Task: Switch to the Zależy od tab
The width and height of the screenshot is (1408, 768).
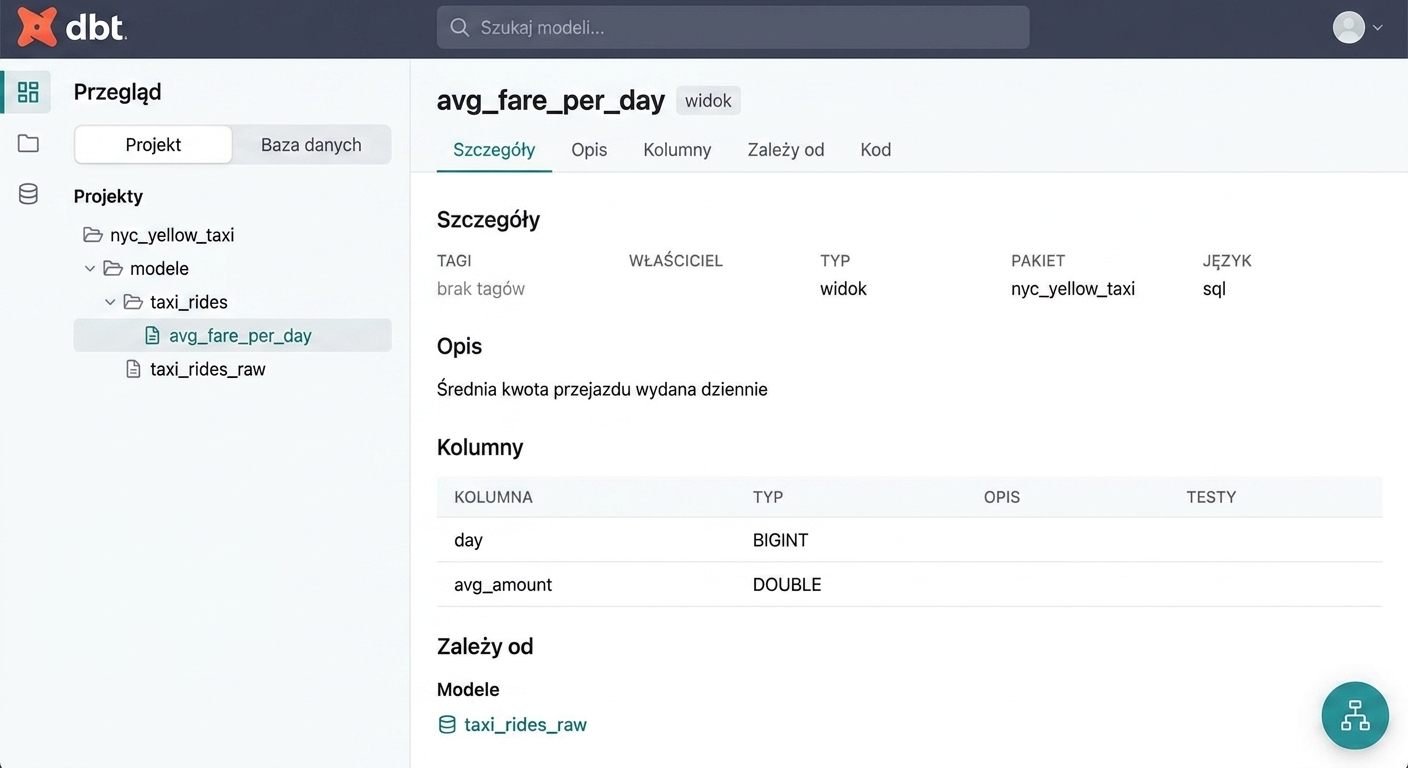Action: 786,150
